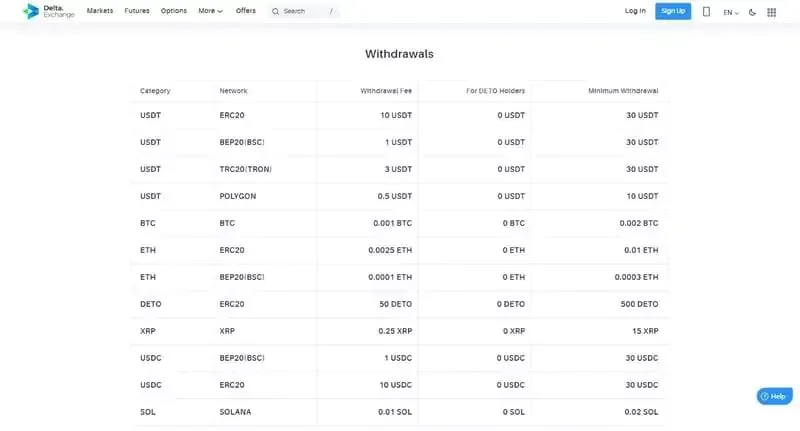Click the Withdrawal Fee column header
Image resolution: width=800 pixels, height=431 pixels.
pyautogui.click(x=386, y=91)
